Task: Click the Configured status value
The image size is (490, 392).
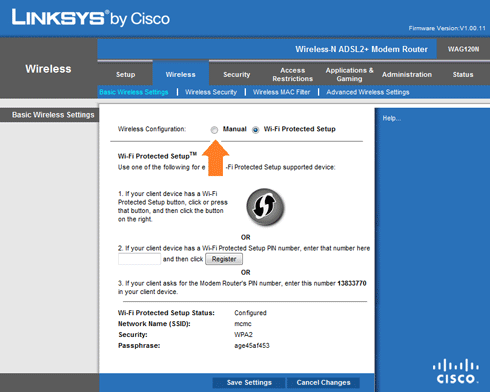Action: pos(250,313)
